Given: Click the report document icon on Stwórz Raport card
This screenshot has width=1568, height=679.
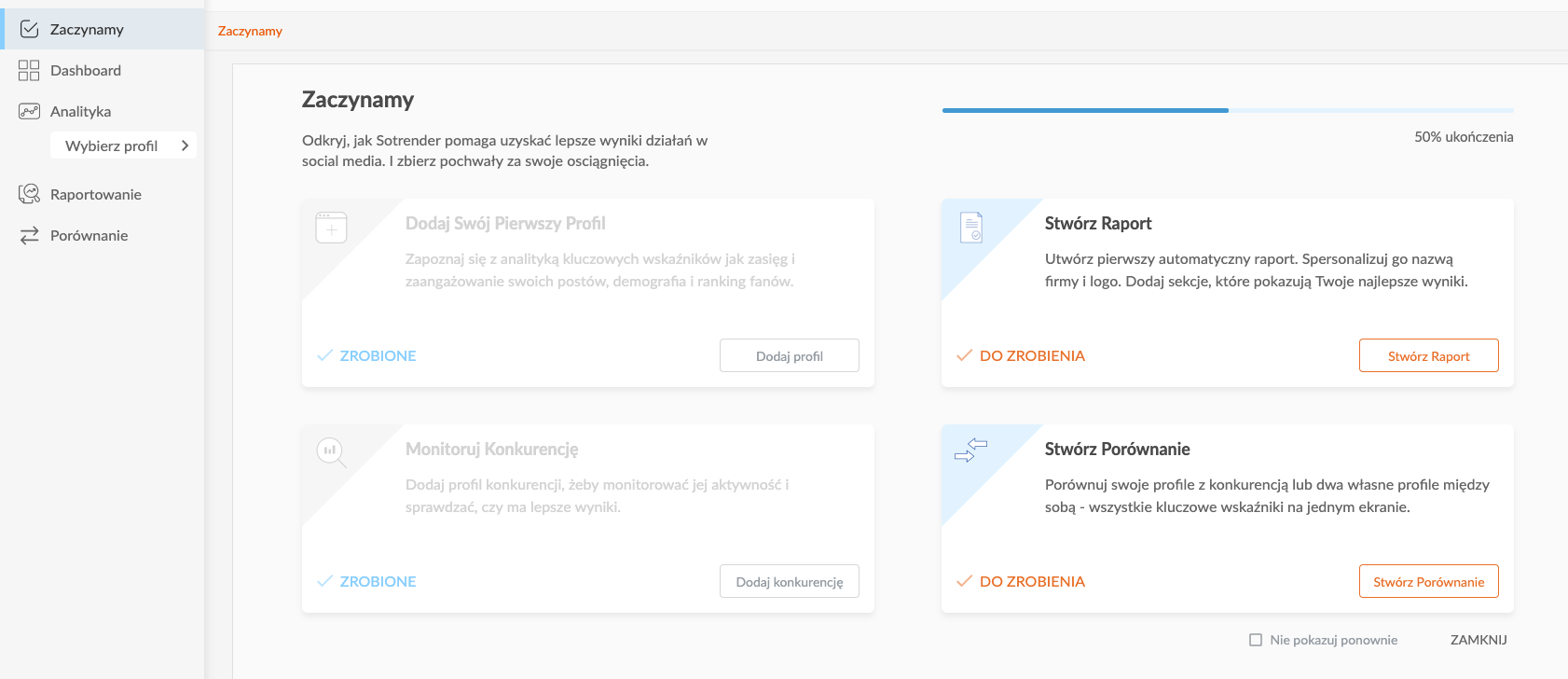Looking at the screenshot, I should [x=971, y=227].
